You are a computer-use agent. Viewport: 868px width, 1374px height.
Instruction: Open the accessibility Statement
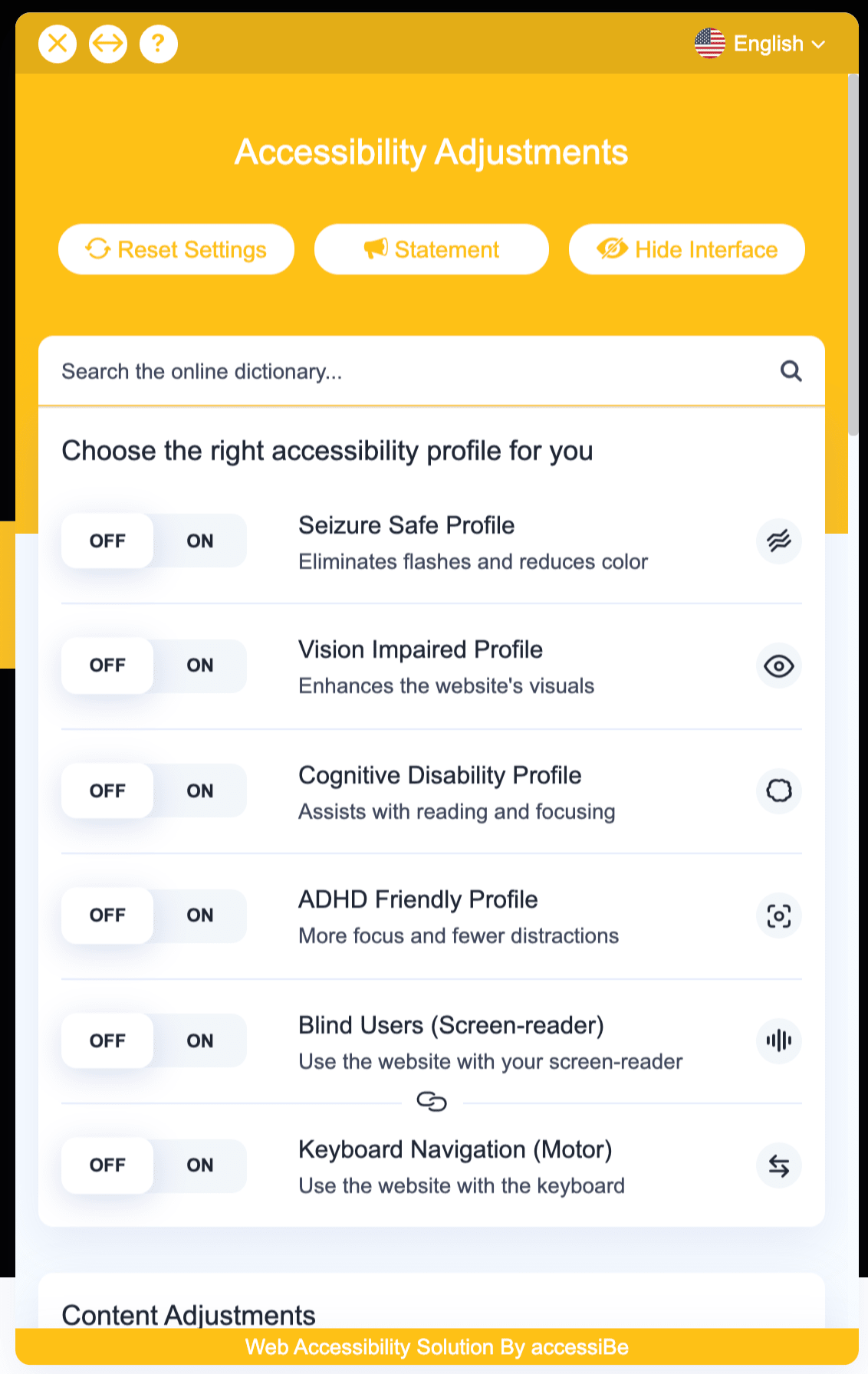point(432,249)
